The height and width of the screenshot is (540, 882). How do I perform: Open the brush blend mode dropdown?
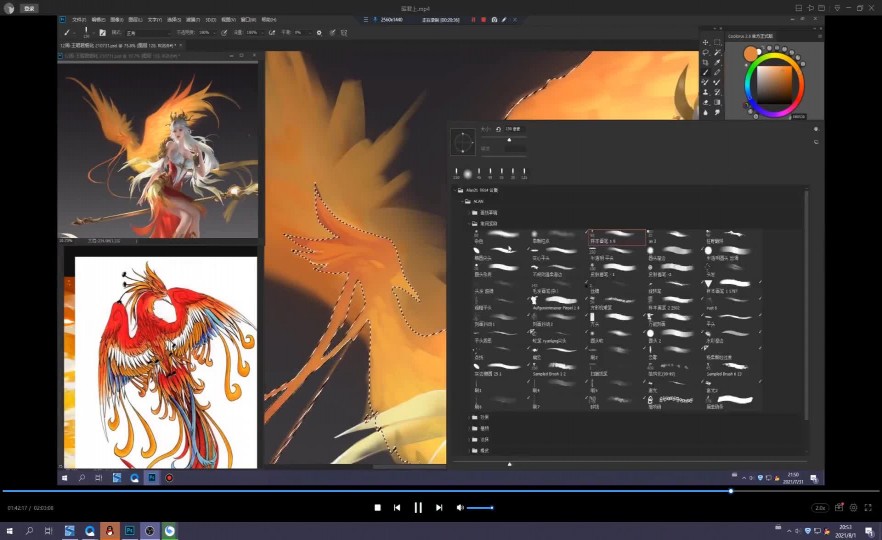pos(149,33)
